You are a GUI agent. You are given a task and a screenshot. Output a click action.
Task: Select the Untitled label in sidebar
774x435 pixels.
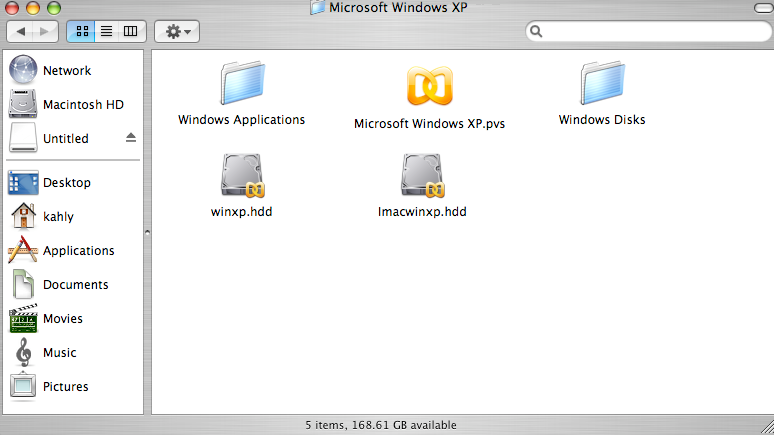point(66,139)
